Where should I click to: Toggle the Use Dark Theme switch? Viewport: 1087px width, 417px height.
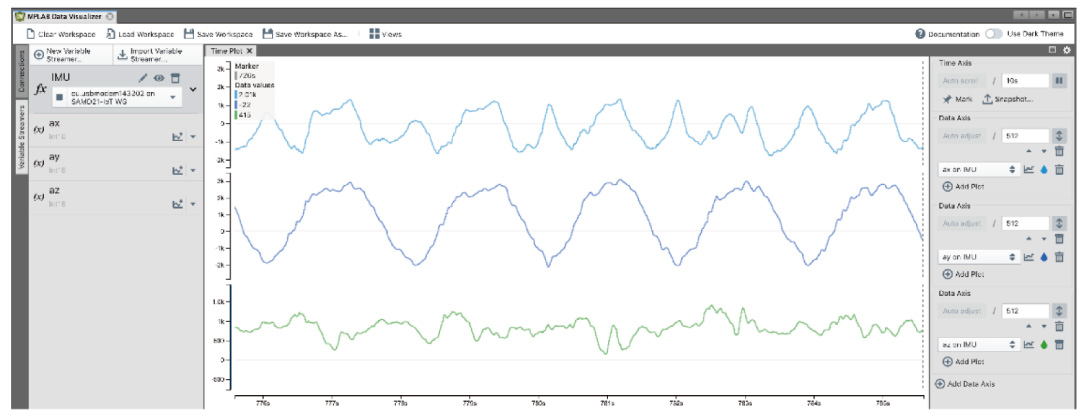click(994, 34)
